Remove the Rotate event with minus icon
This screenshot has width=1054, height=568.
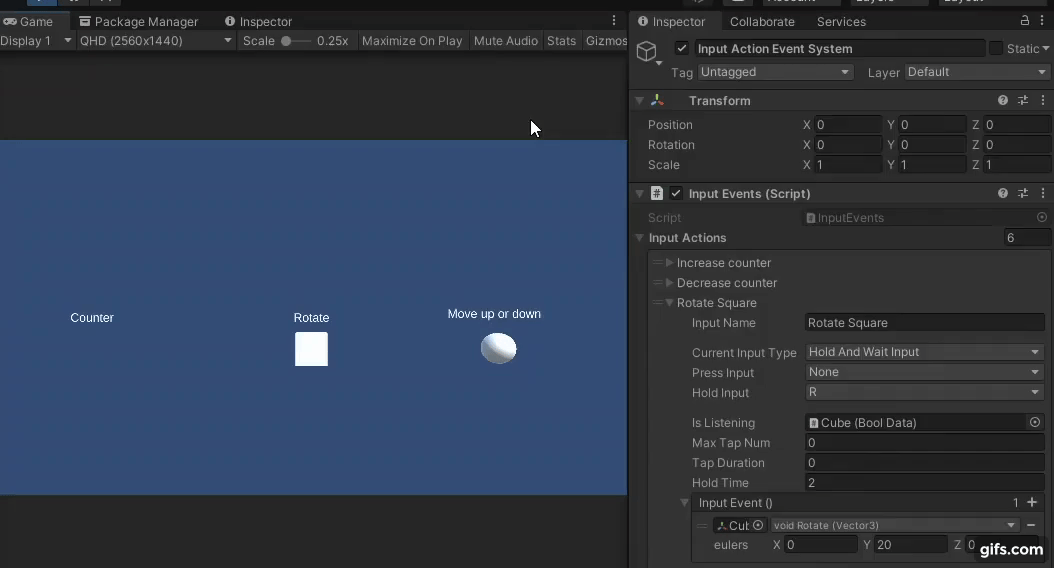coord(1031,525)
